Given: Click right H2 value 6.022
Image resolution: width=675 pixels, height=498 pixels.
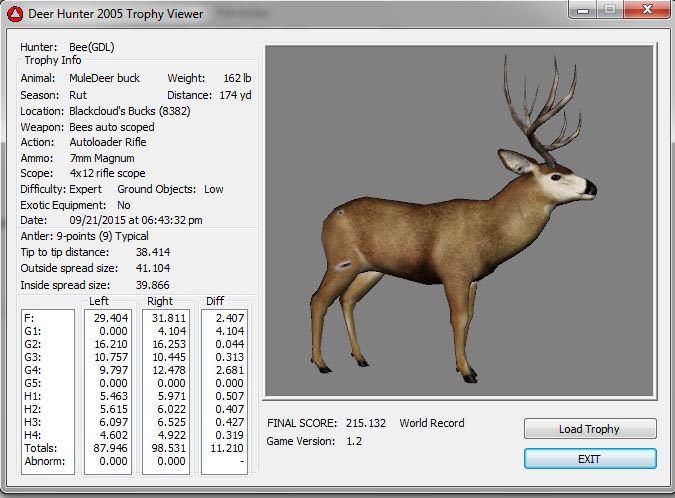Looking at the screenshot, I should 171,409.
